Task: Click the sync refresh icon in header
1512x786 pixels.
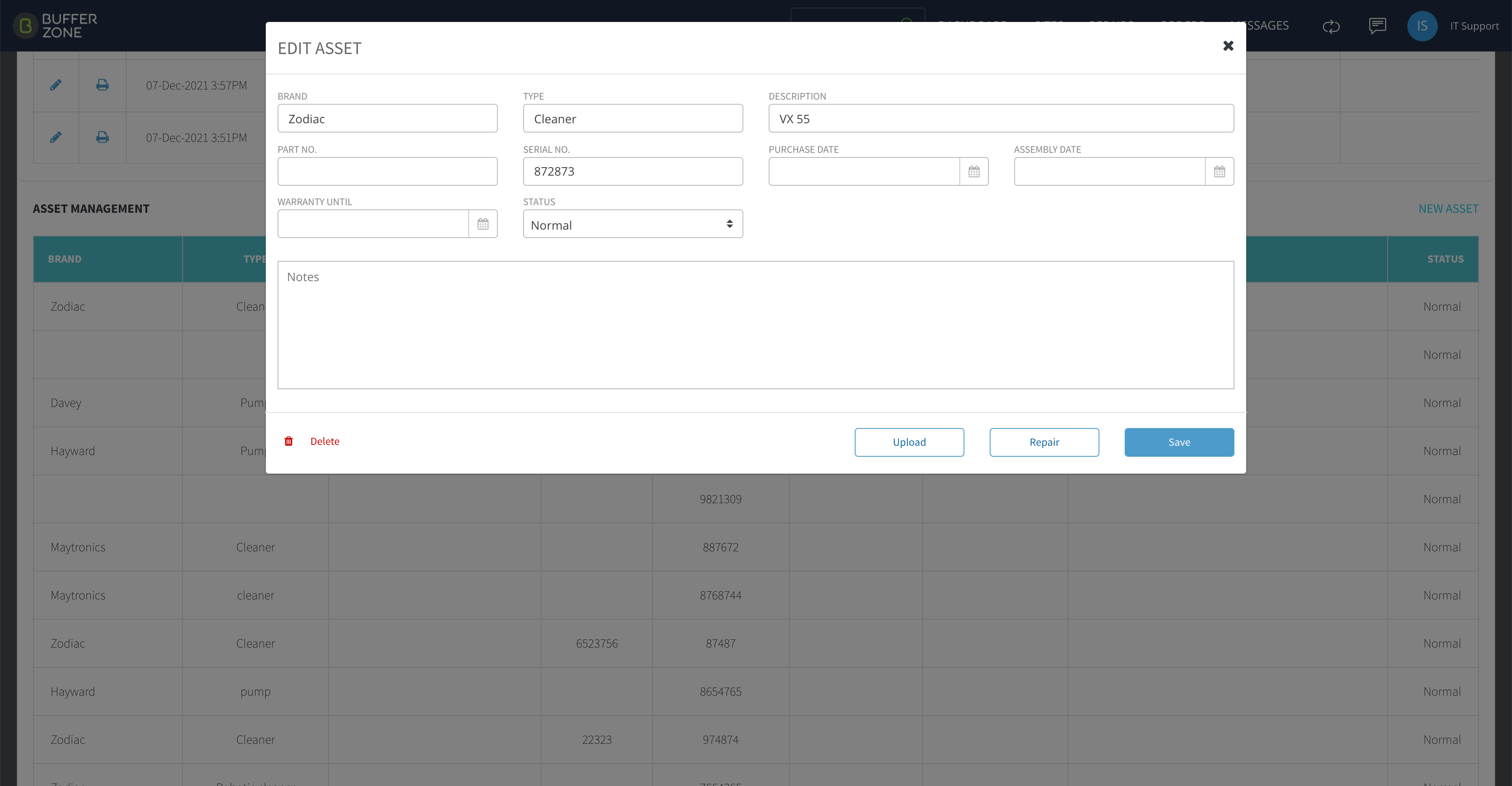Action: coord(1331,27)
